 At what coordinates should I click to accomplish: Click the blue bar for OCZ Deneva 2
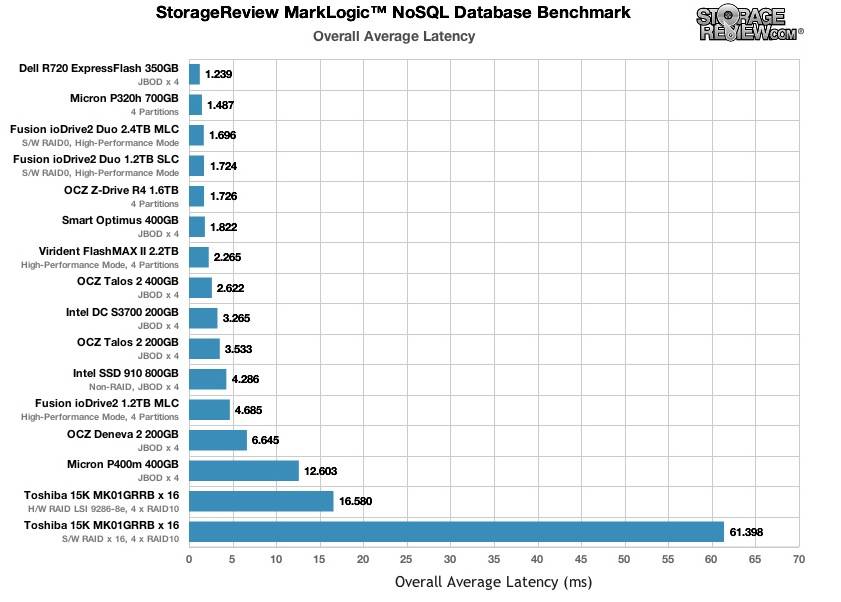[x=218, y=440]
